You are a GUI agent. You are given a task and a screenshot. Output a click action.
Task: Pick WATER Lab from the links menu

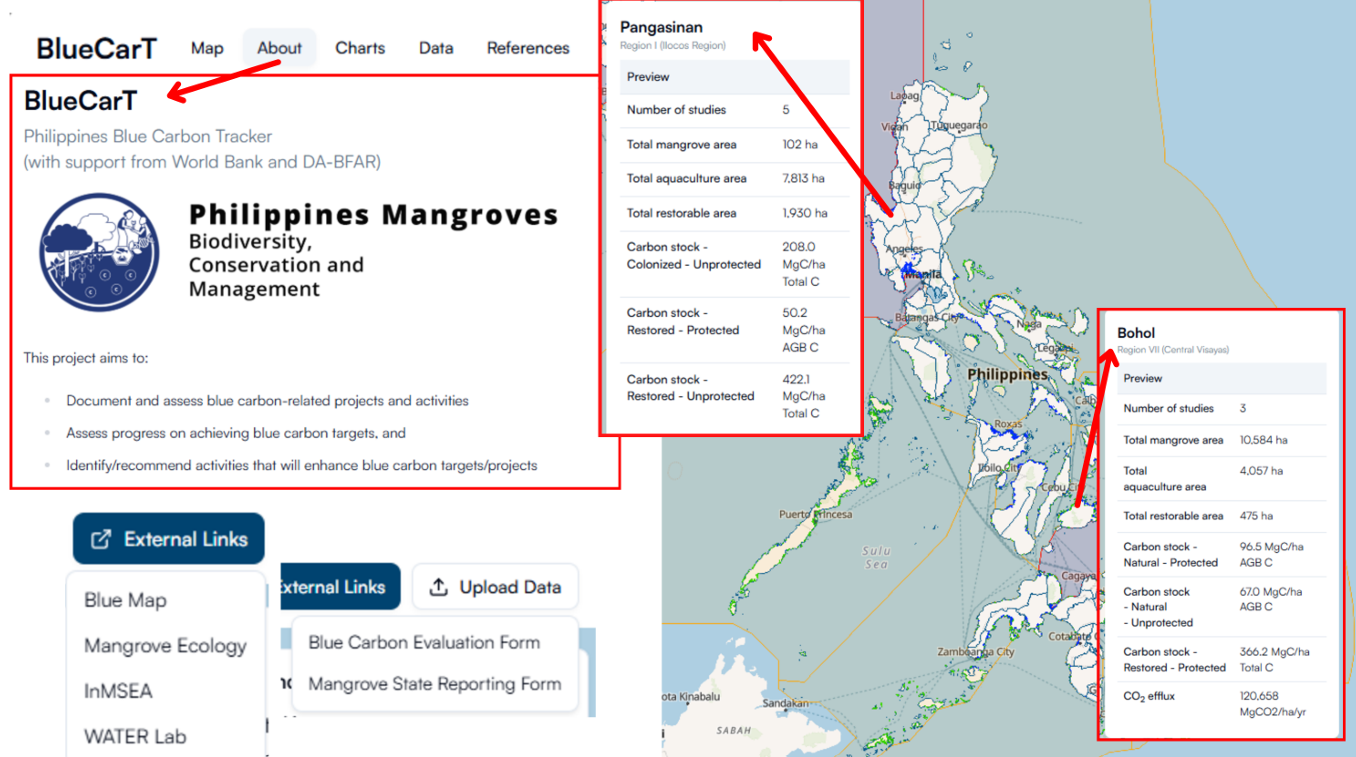point(135,736)
